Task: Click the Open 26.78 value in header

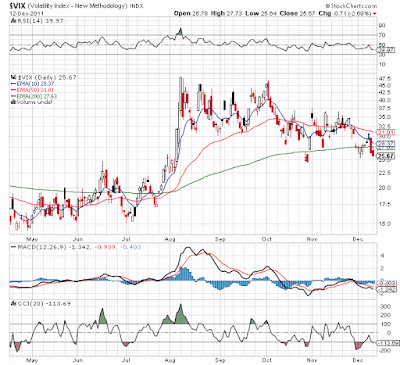Action: coord(191,13)
